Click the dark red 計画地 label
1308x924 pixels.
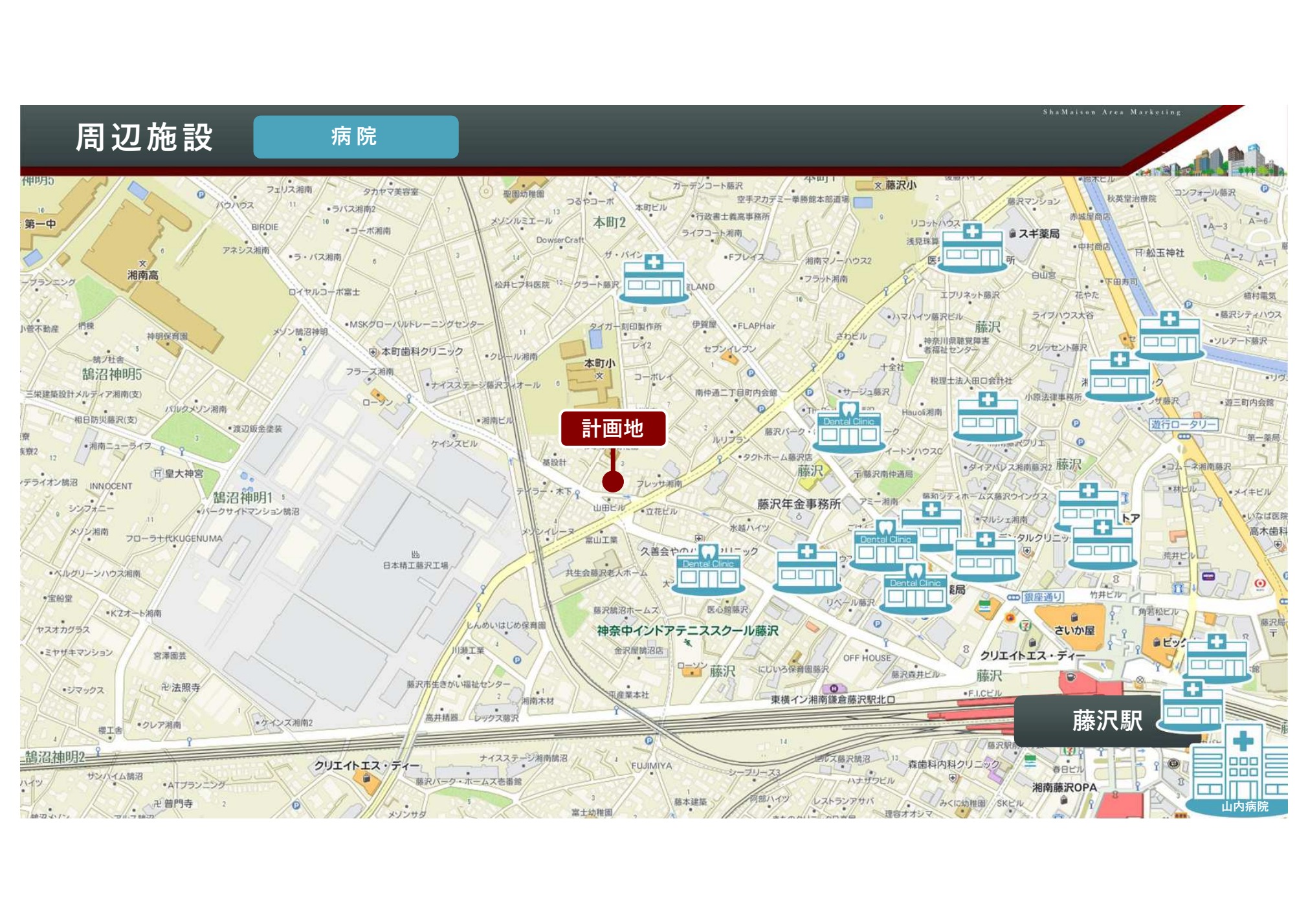tap(613, 428)
